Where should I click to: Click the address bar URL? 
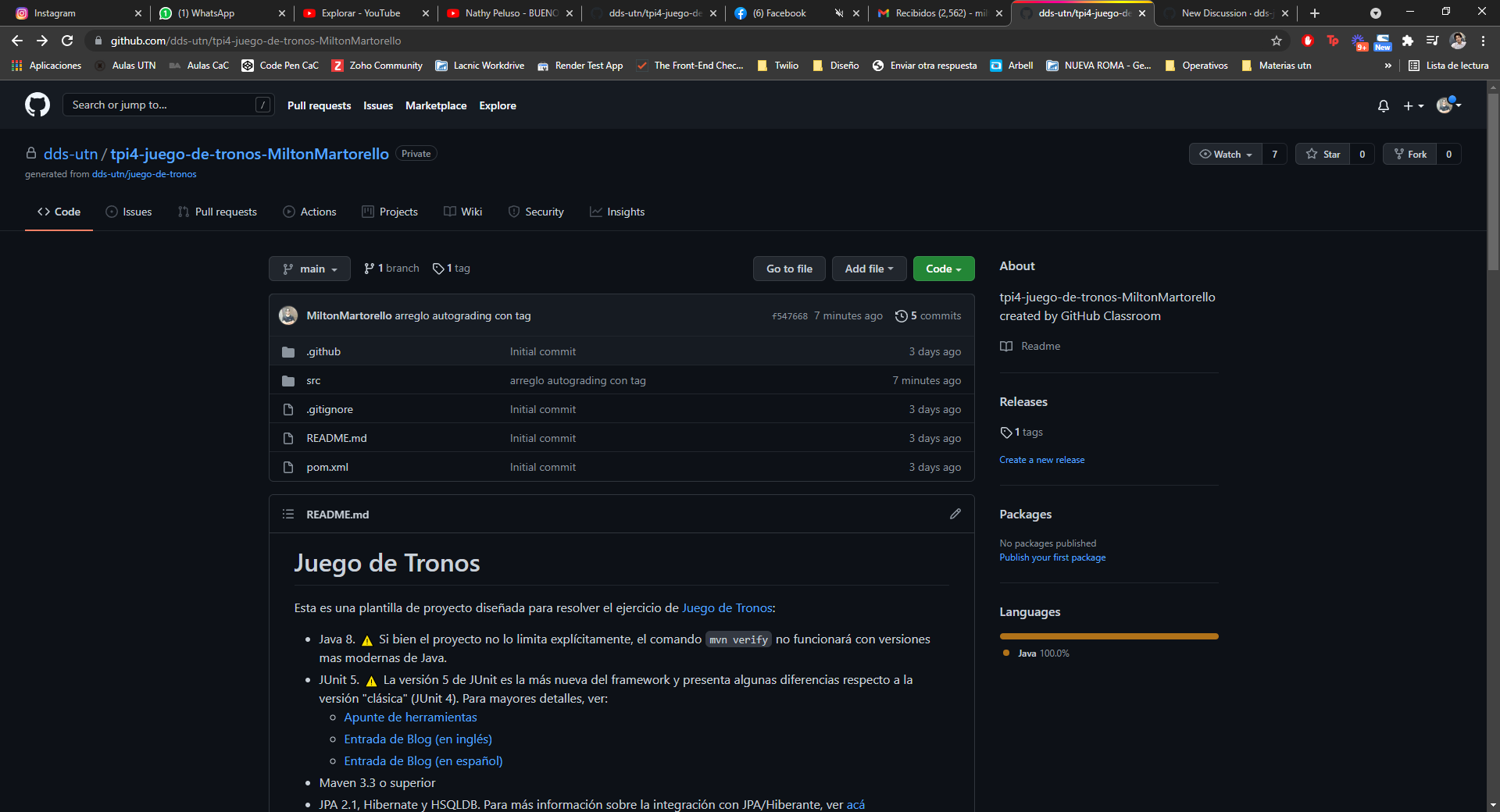255,41
